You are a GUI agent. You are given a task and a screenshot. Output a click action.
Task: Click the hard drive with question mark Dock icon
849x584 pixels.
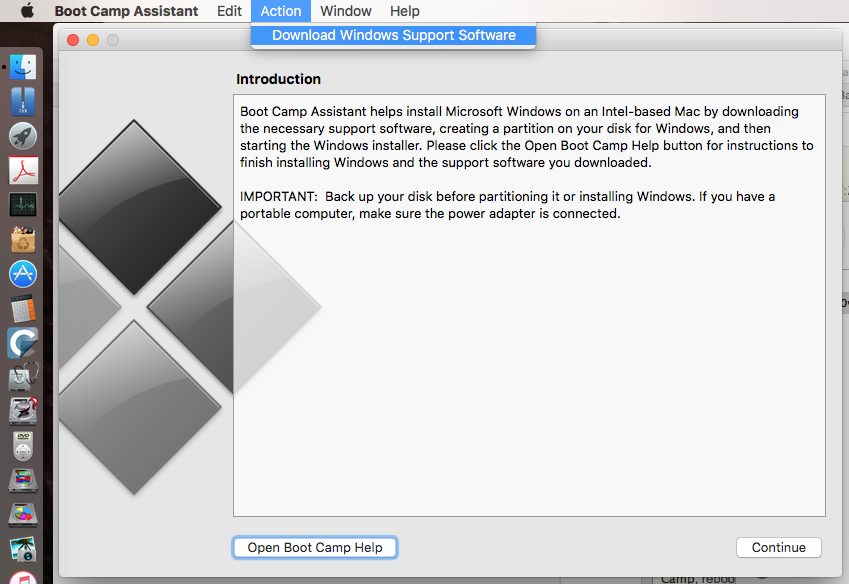coord(23,411)
